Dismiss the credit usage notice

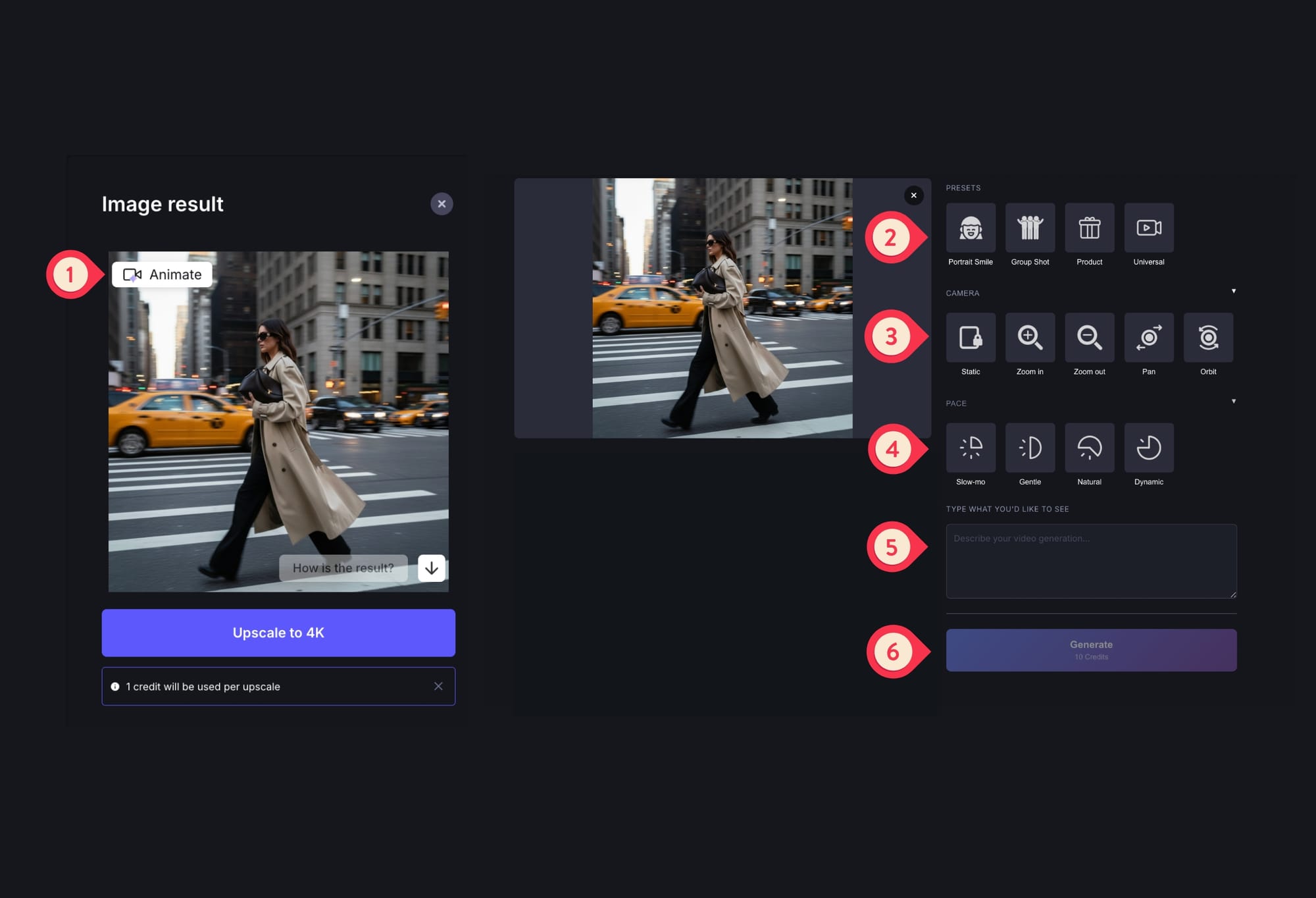[x=438, y=686]
